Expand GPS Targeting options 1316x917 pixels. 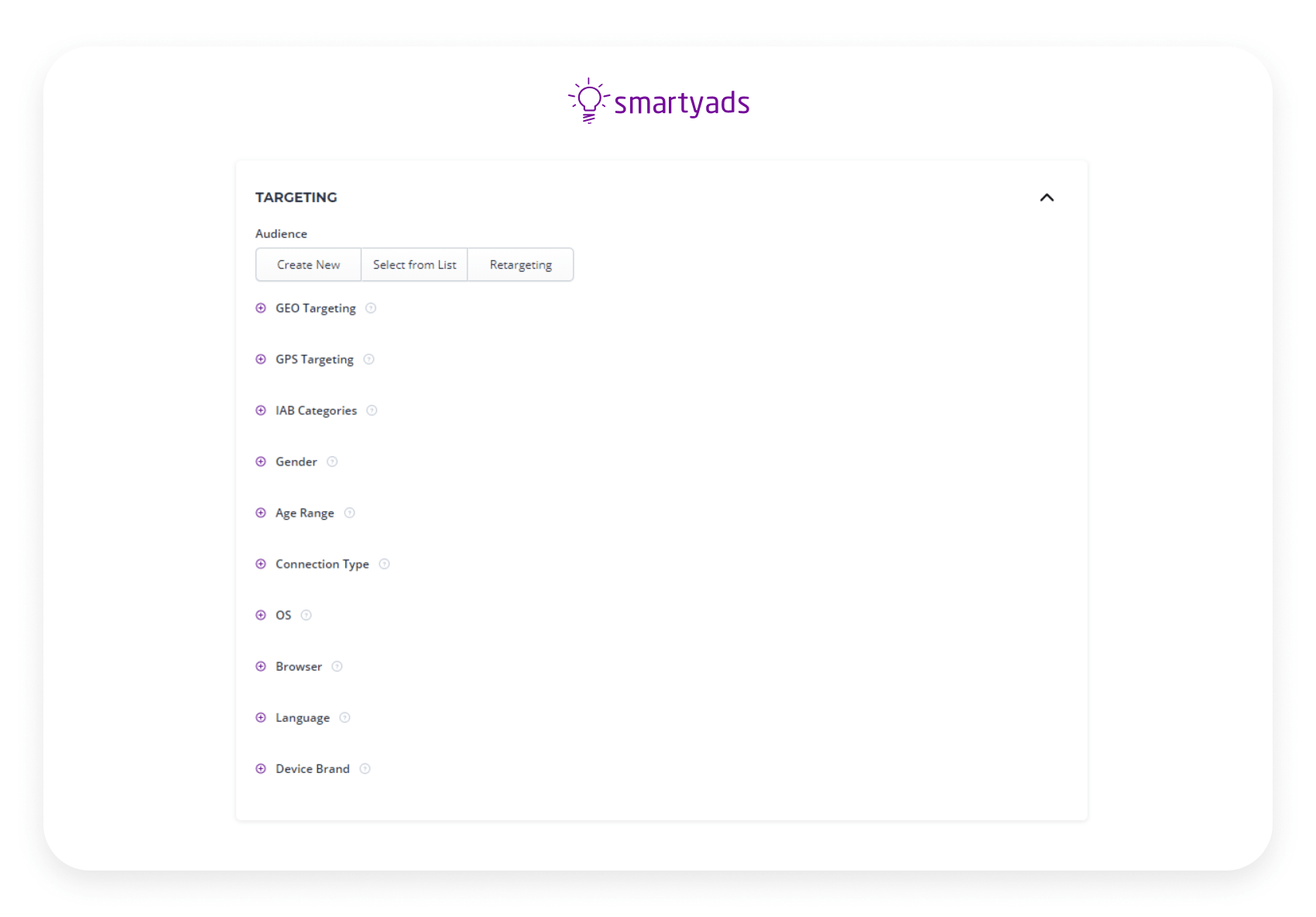260,359
